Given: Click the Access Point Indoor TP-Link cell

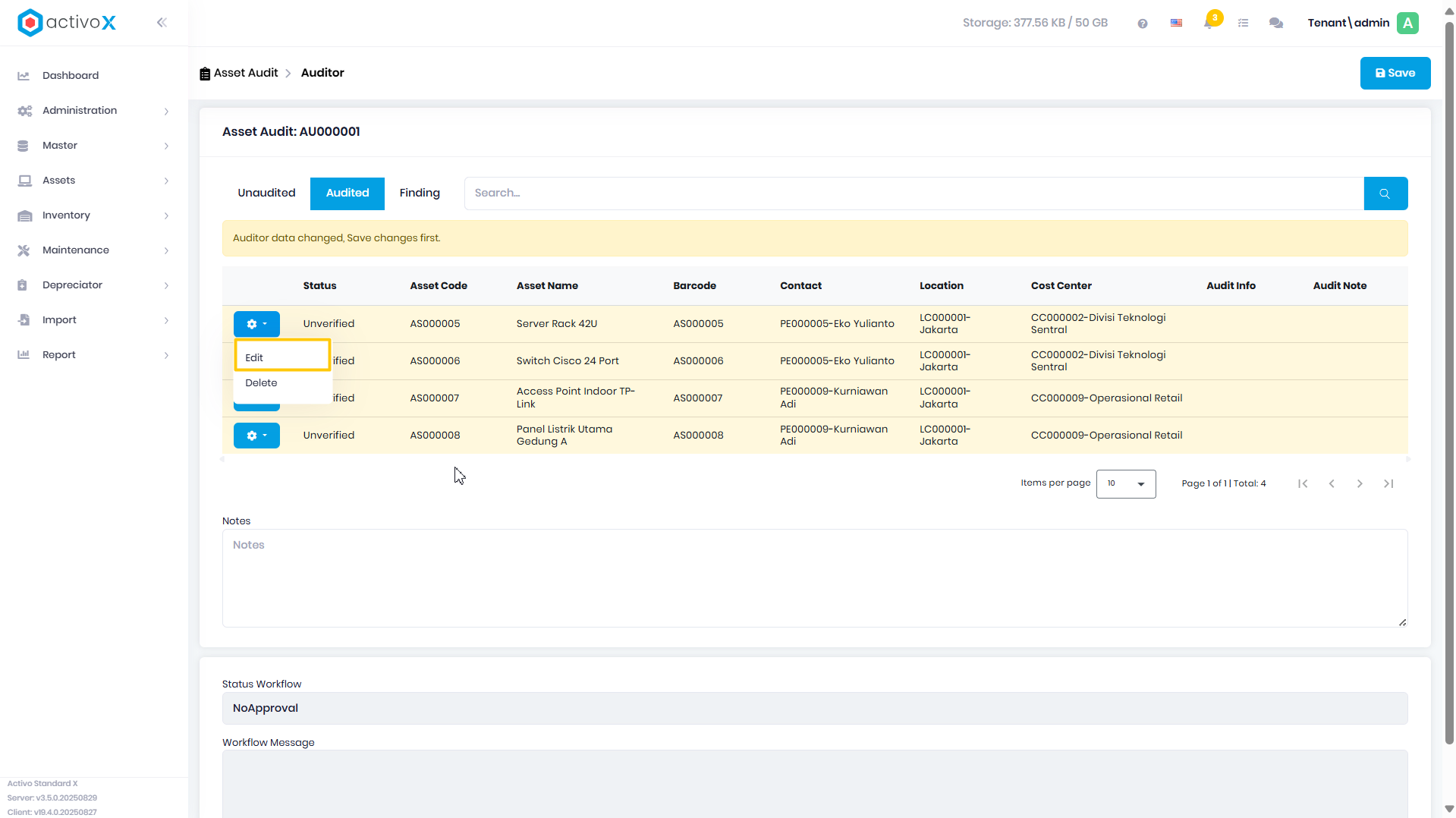Looking at the screenshot, I should [575, 398].
